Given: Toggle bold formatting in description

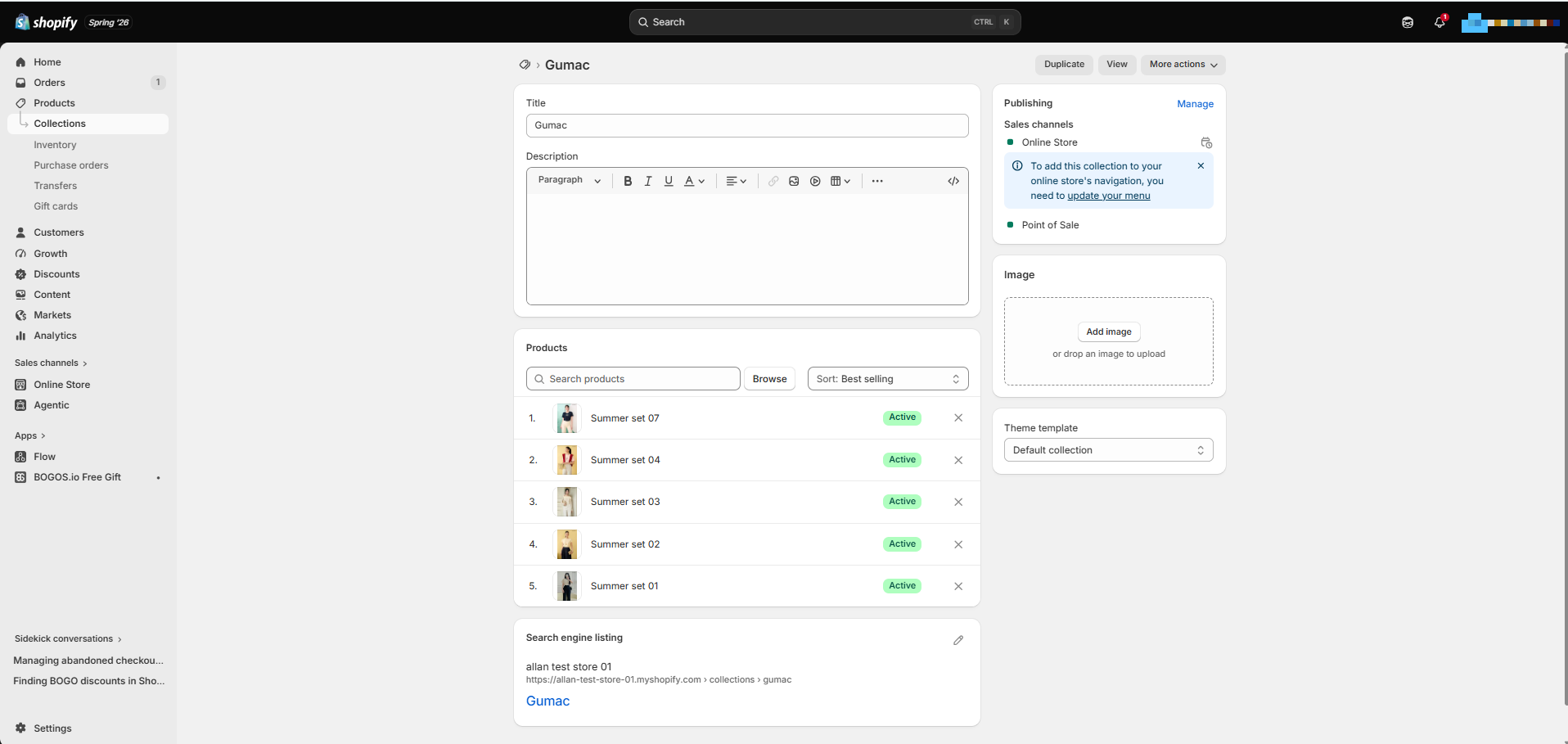Looking at the screenshot, I should point(628,181).
